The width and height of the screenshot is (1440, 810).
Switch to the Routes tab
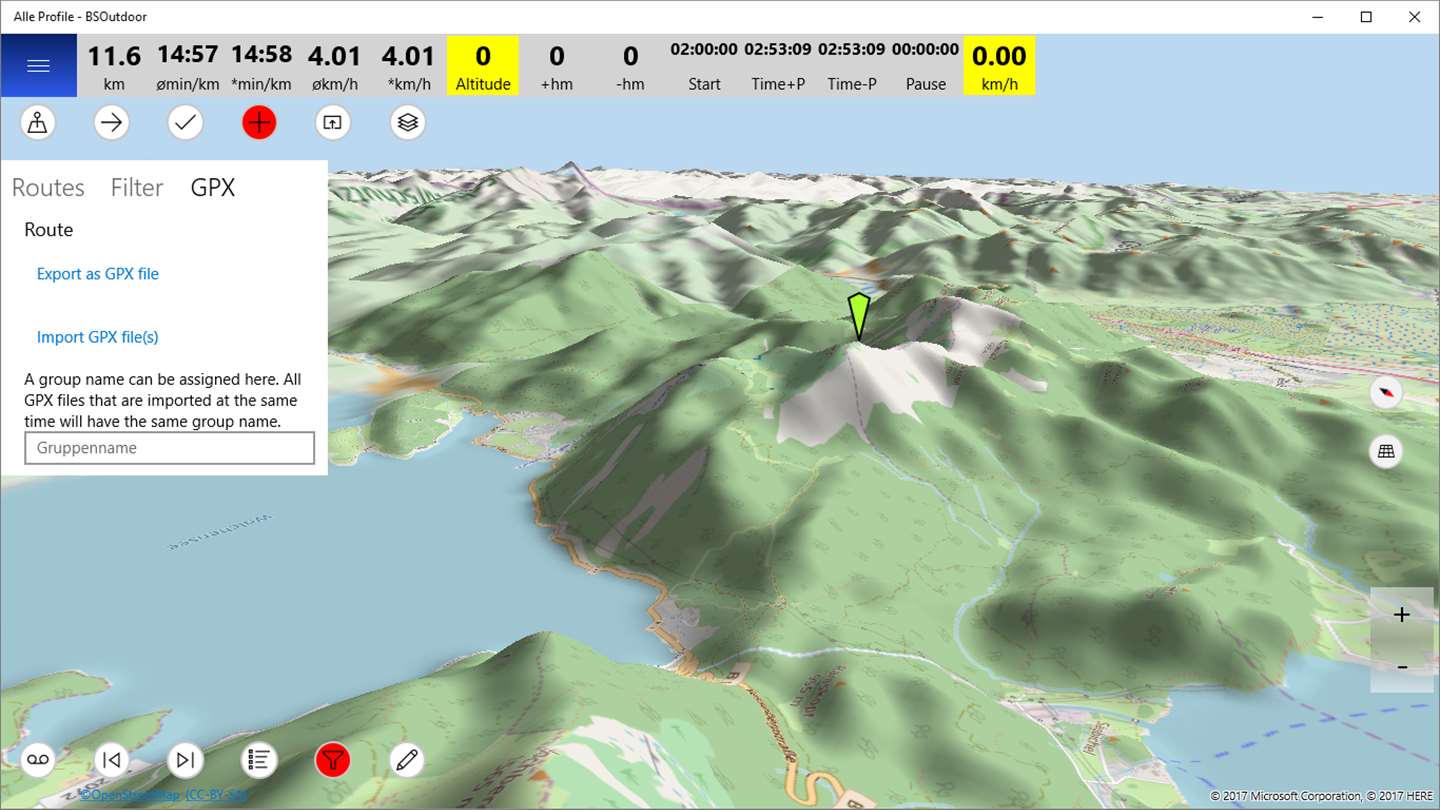click(x=48, y=188)
